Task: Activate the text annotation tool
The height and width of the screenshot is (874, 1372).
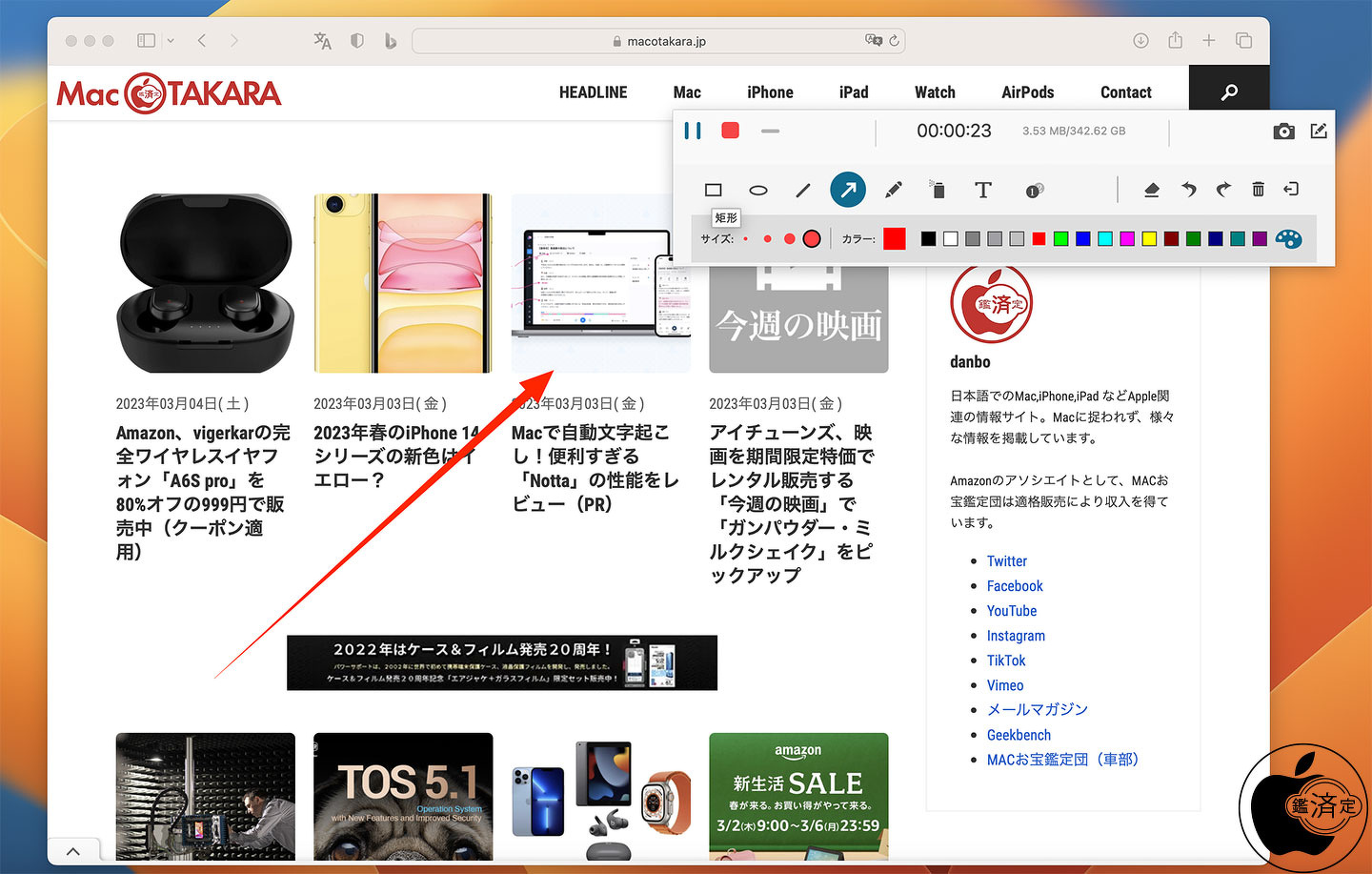Action: tap(983, 190)
